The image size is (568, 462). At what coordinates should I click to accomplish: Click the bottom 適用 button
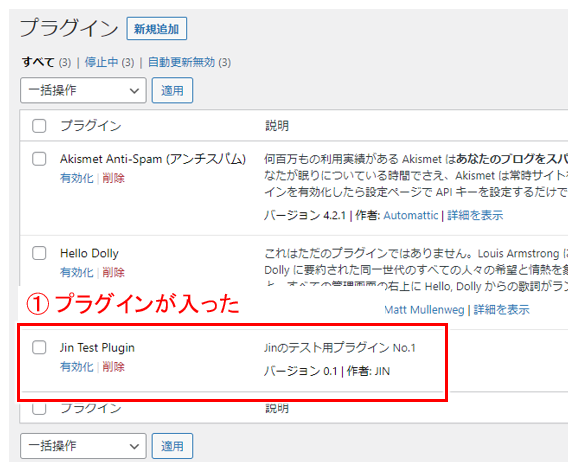(x=172, y=446)
